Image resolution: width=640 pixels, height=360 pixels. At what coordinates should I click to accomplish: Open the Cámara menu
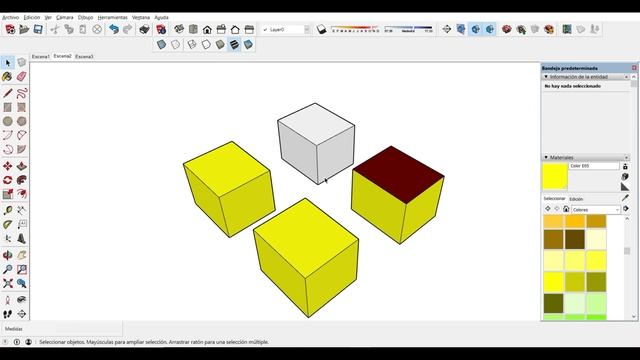[x=64, y=18]
